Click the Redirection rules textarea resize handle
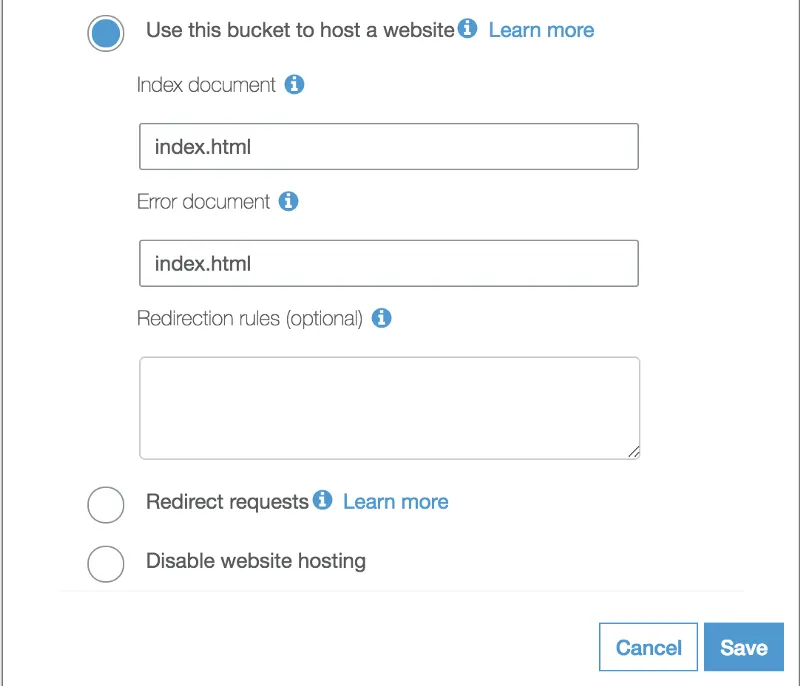 point(634,452)
